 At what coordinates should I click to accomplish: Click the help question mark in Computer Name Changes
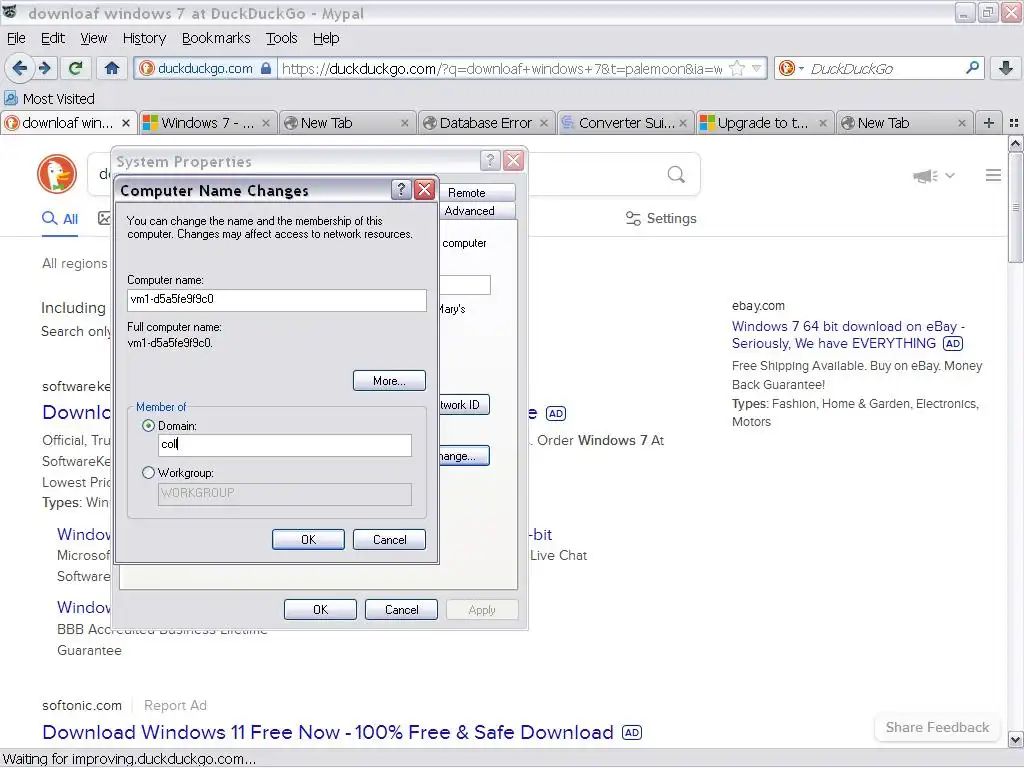[401, 190]
